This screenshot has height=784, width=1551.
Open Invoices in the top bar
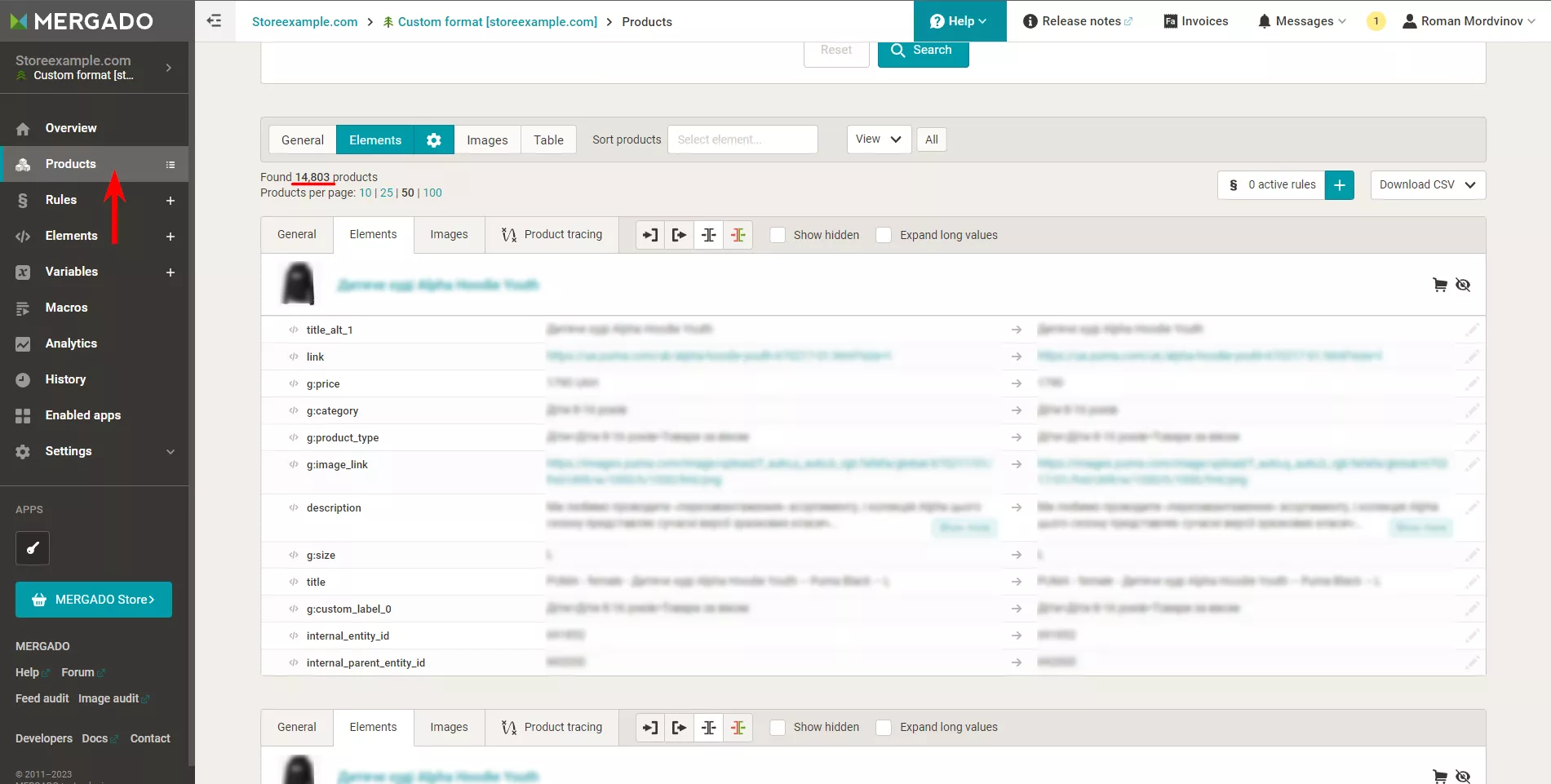1196,21
